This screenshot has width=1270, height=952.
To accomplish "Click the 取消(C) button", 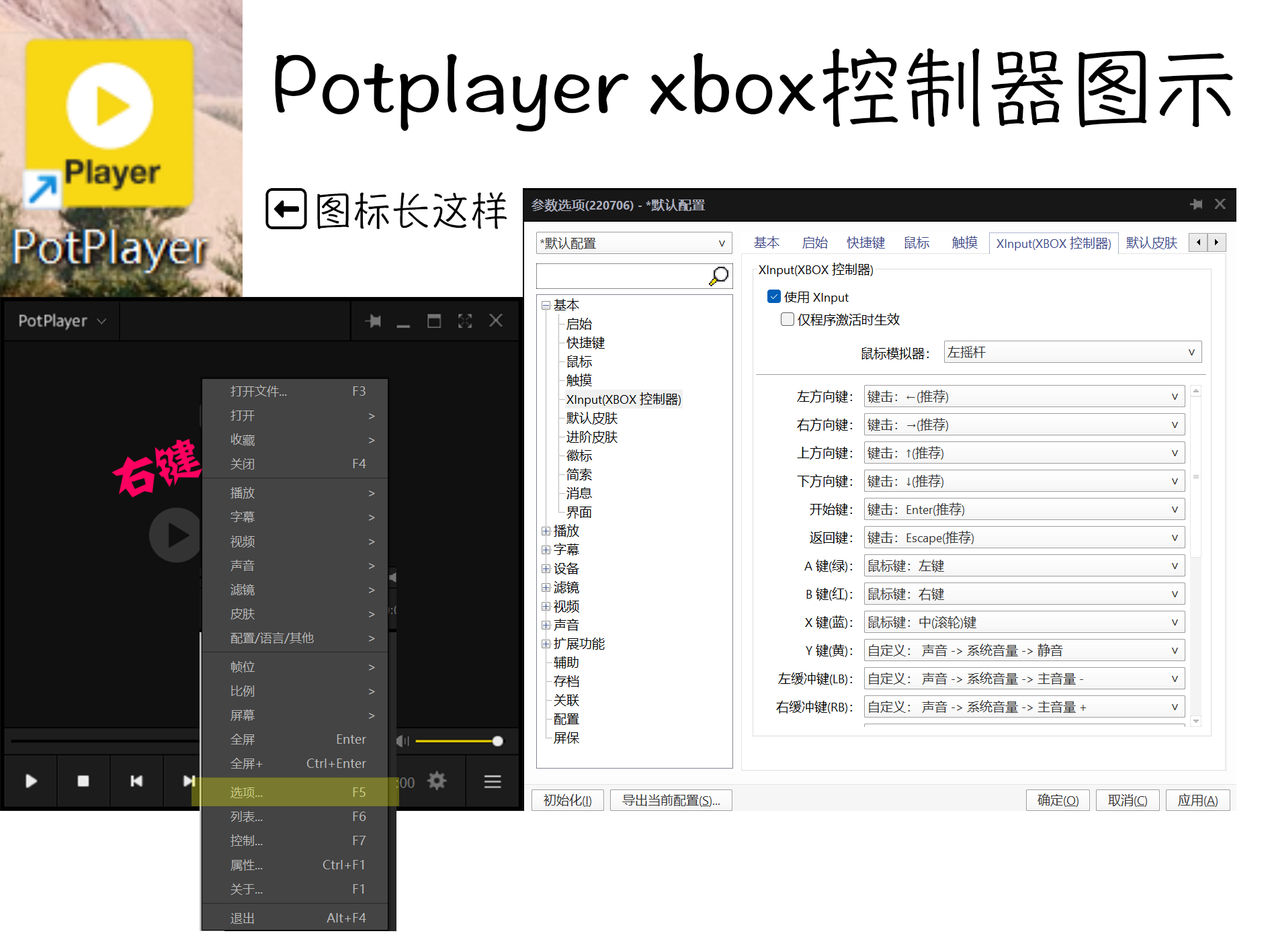I will tap(1128, 800).
